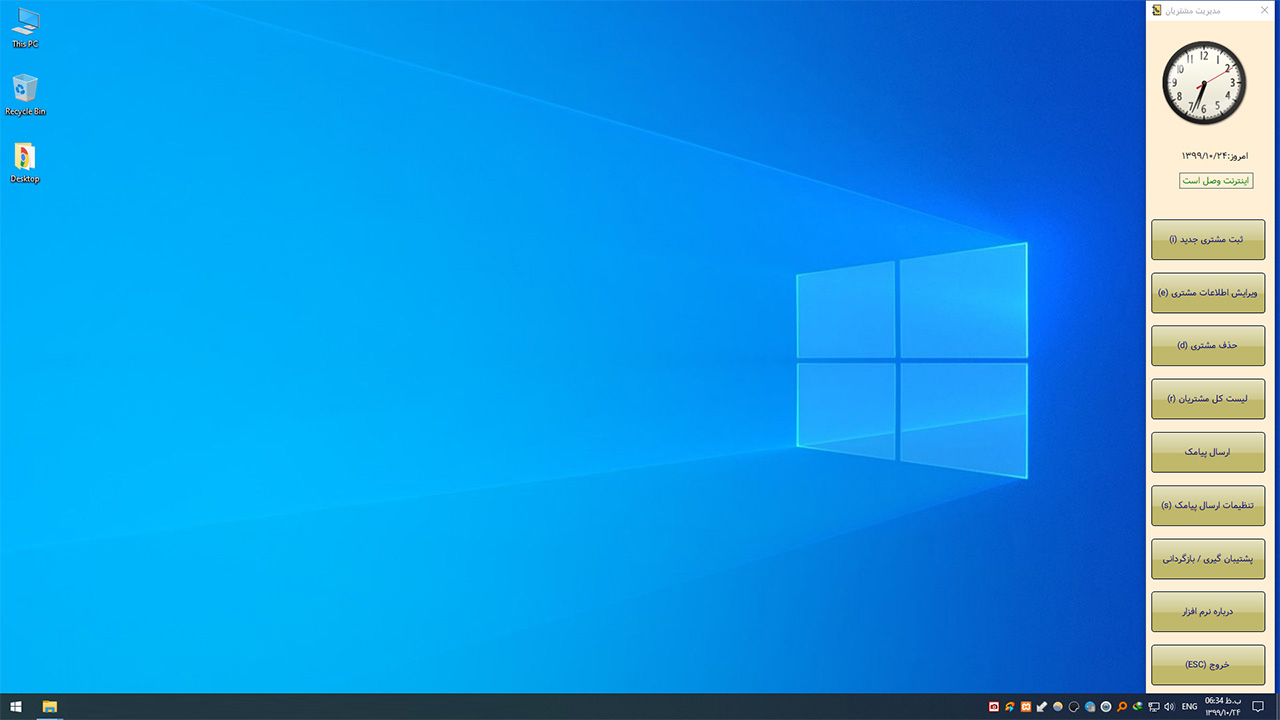Open تنظیمات ارسال پیامک (s) settings
This screenshot has width=1280, height=720.
coord(1208,505)
